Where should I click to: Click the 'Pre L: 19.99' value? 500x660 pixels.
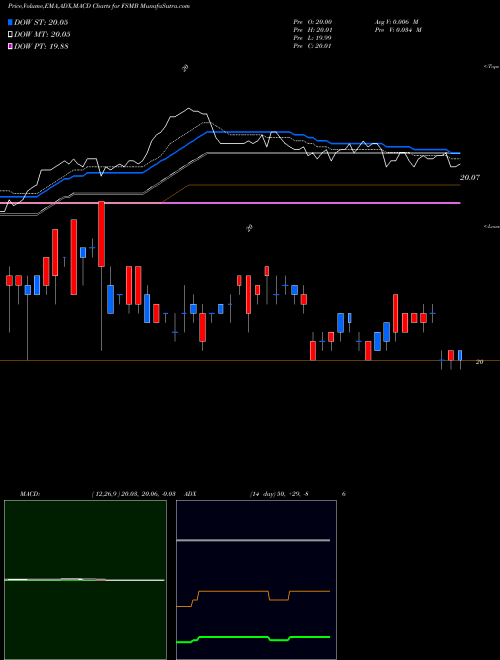coord(312,38)
